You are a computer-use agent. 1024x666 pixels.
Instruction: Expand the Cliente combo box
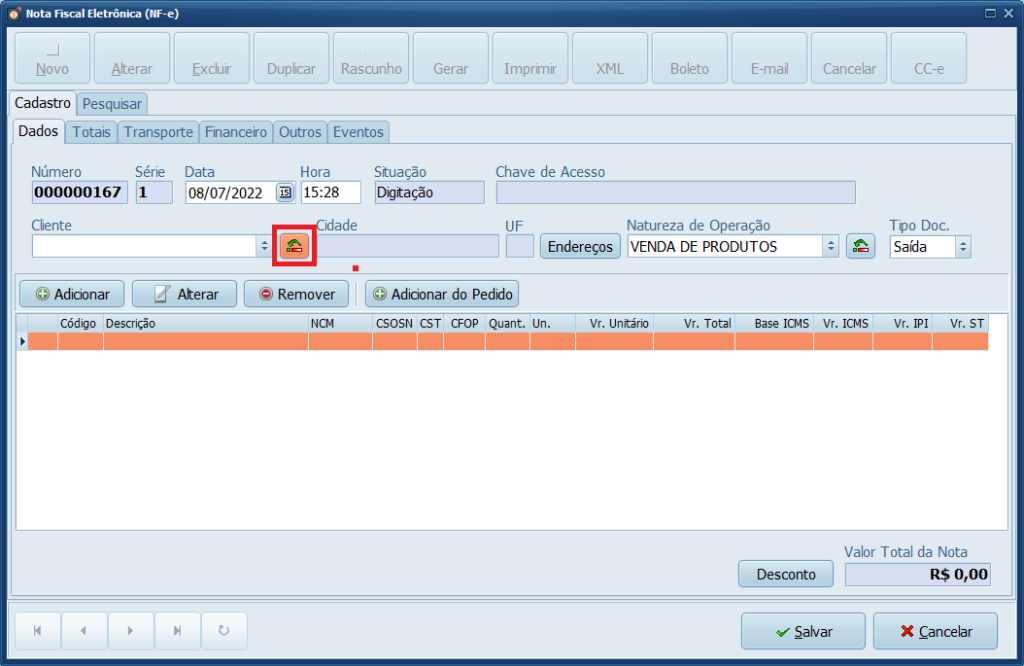coord(264,246)
